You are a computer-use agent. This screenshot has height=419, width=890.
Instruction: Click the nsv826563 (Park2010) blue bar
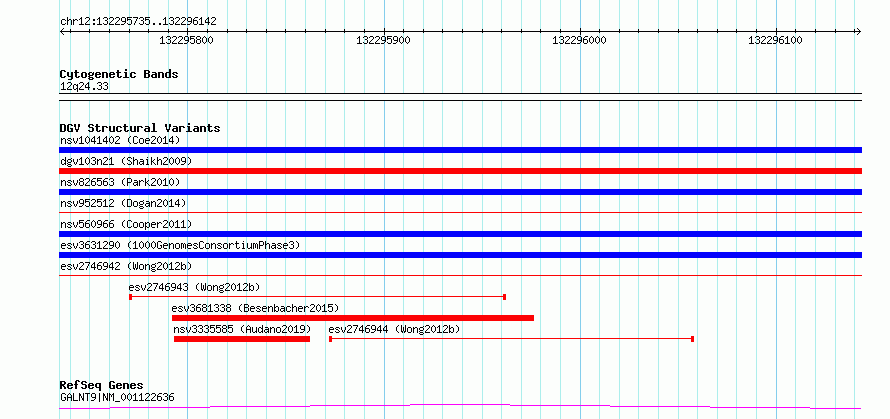460,192
